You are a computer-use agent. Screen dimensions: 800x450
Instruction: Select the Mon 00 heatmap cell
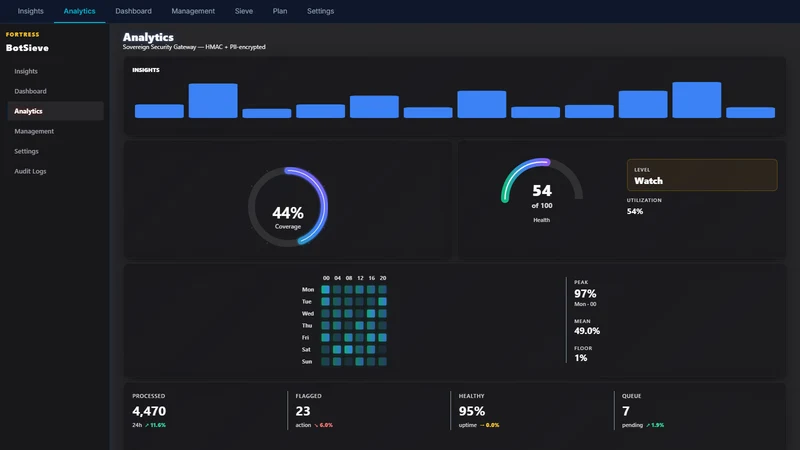point(326,290)
